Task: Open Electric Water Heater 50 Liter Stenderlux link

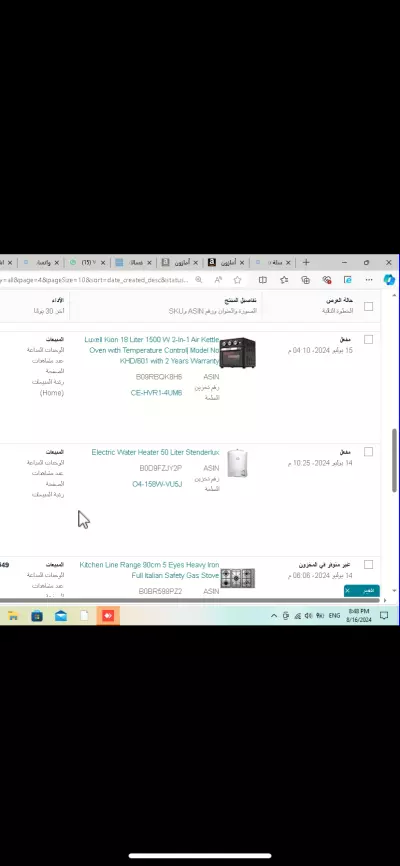Action: (155, 452)
